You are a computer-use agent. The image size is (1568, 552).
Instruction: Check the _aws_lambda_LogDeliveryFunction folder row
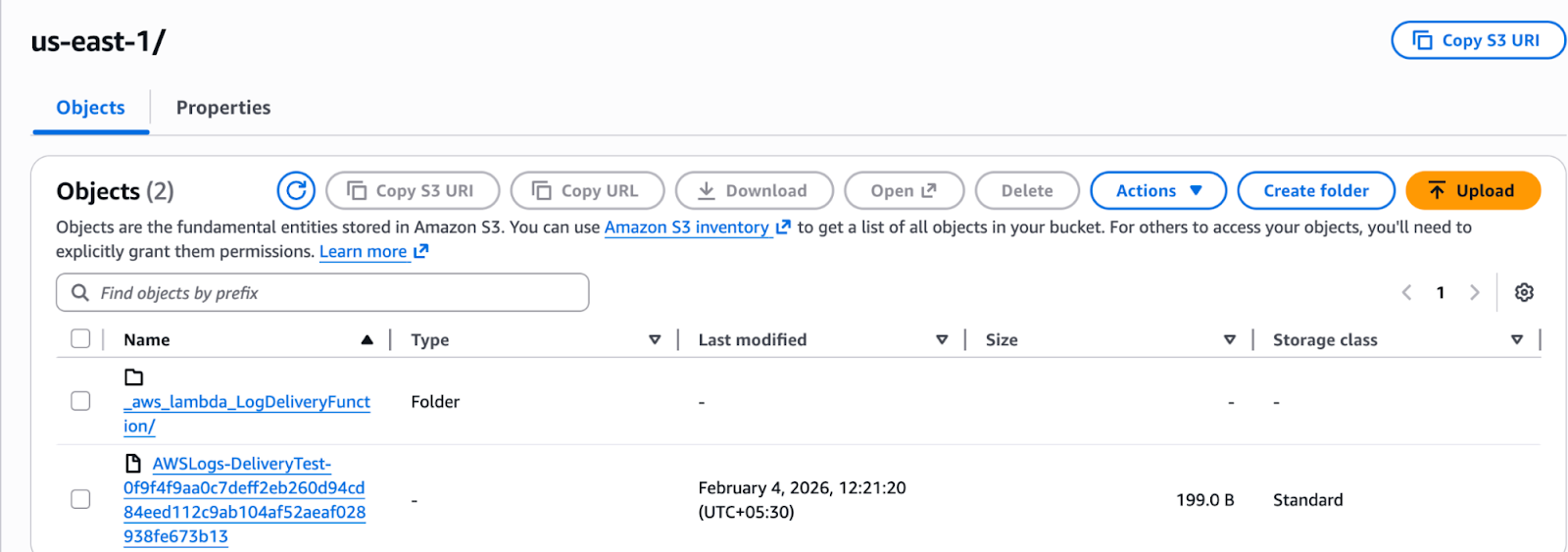click(80, 401)
